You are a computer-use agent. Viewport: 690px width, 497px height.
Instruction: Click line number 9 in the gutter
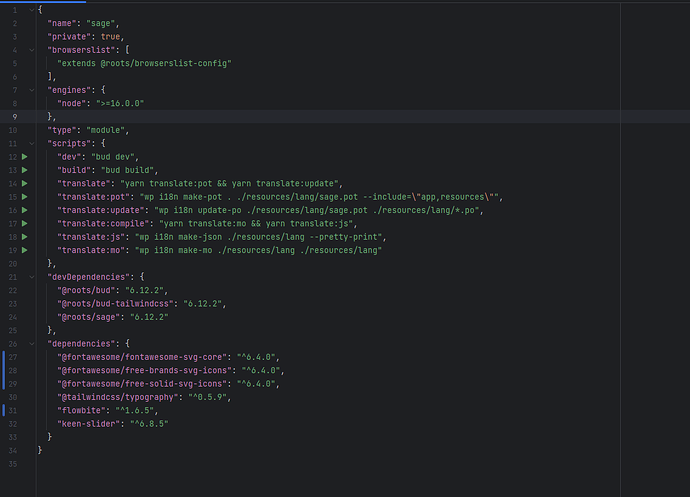15,117
